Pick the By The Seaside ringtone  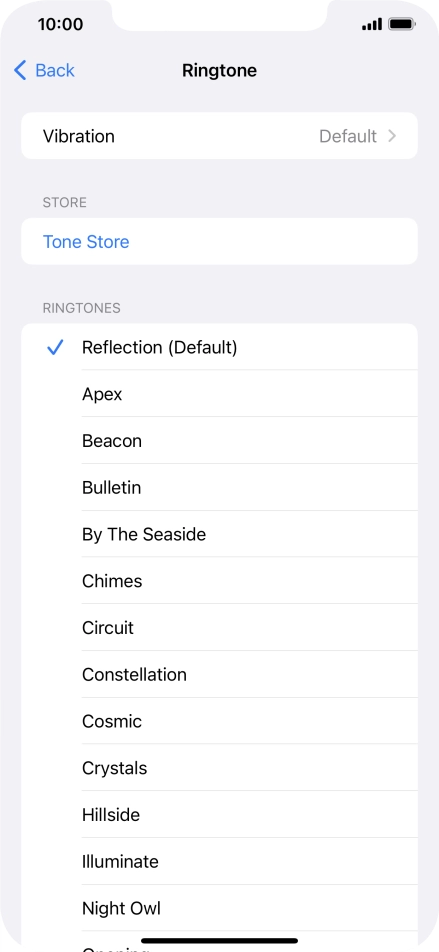click(x=219, y=534)
